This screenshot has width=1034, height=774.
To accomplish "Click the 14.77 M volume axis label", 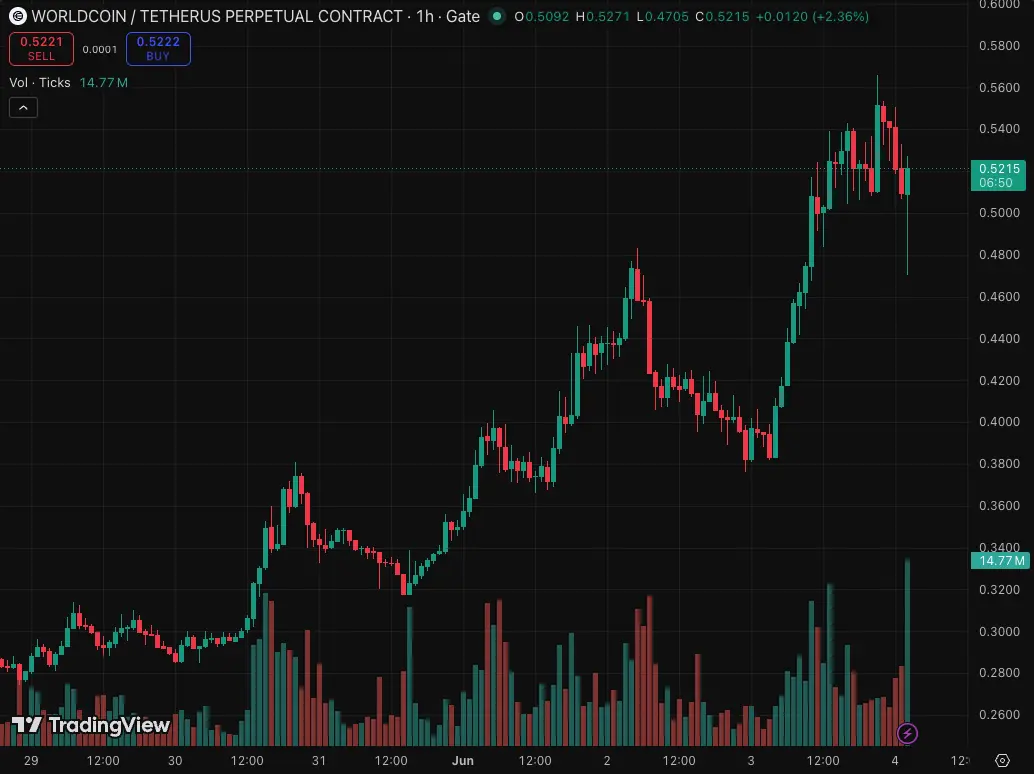I will tap(1000, 561).
